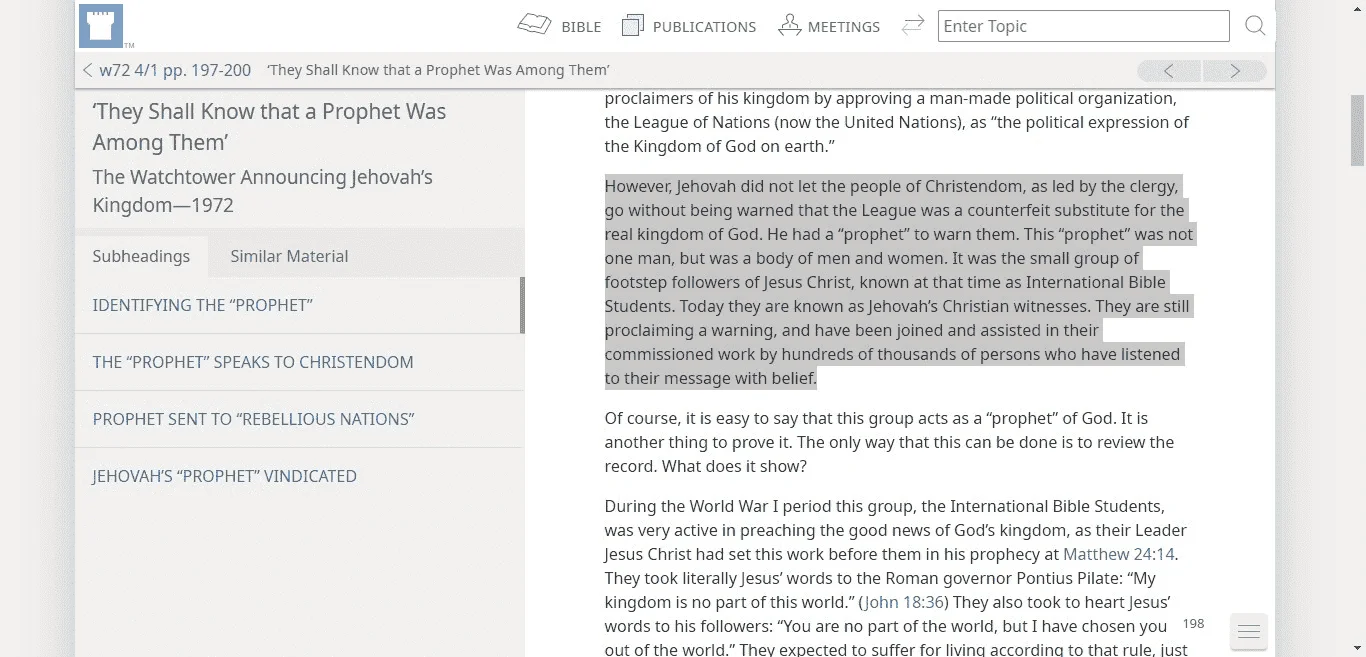
Task: Click the page number 198 marker
Action: (x=1193, y=624)
